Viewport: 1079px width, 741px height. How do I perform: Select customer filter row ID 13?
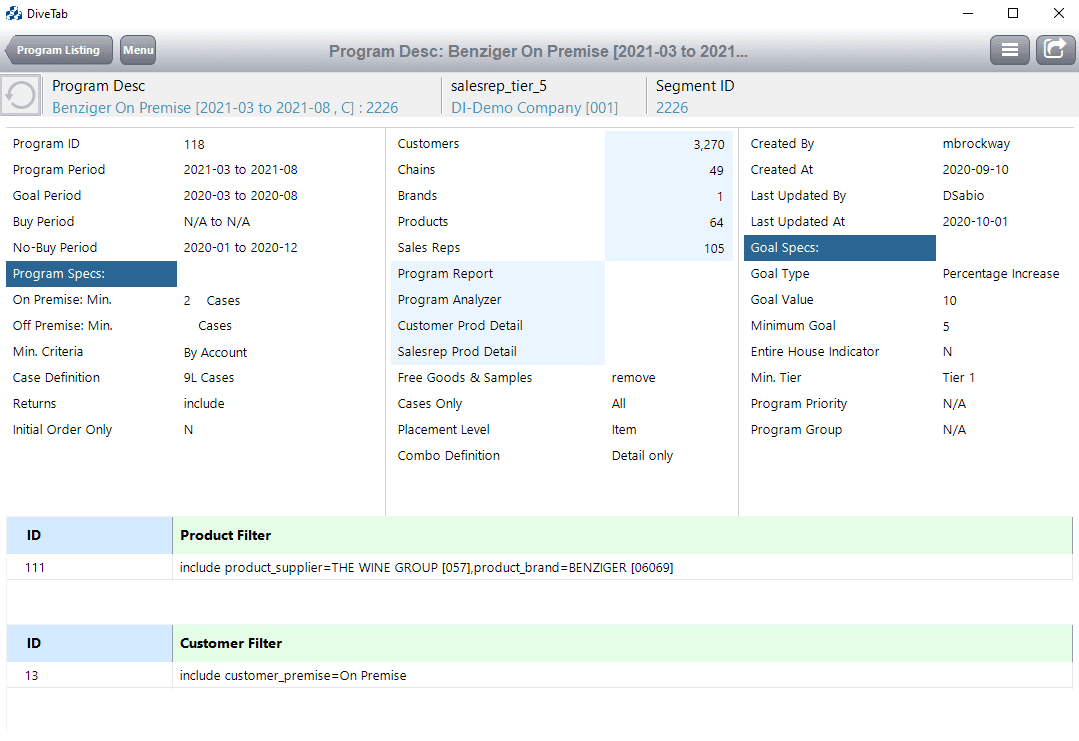point(32,676)
